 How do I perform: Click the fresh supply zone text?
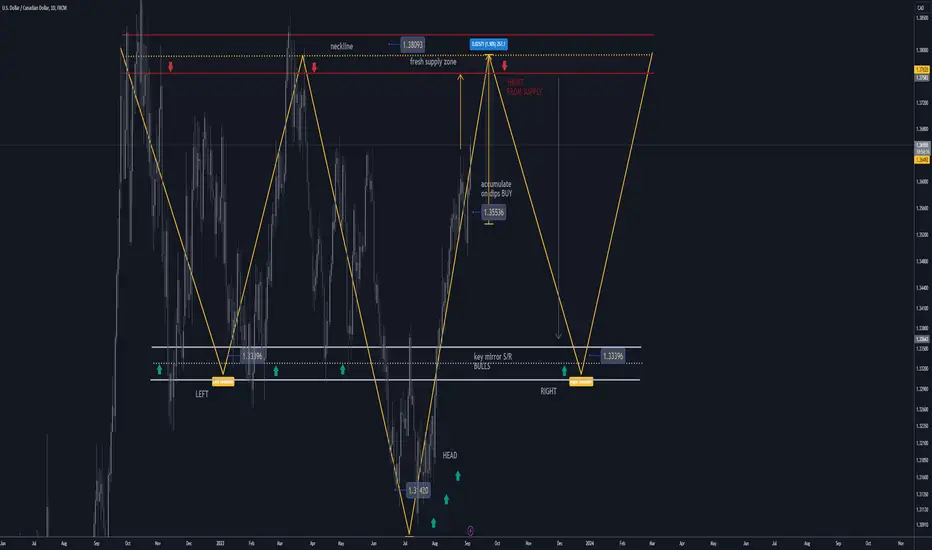tap(433, 62)
